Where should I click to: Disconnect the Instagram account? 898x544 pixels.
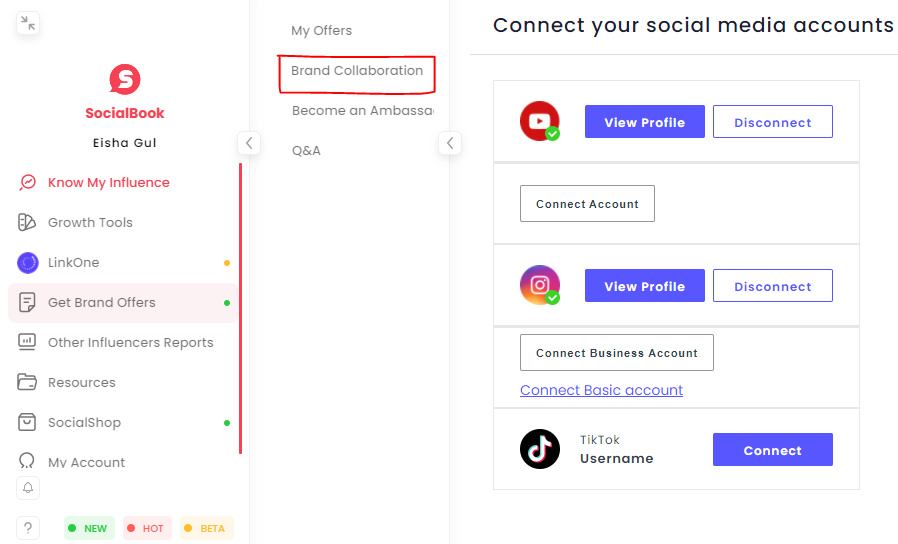[772, 286]
